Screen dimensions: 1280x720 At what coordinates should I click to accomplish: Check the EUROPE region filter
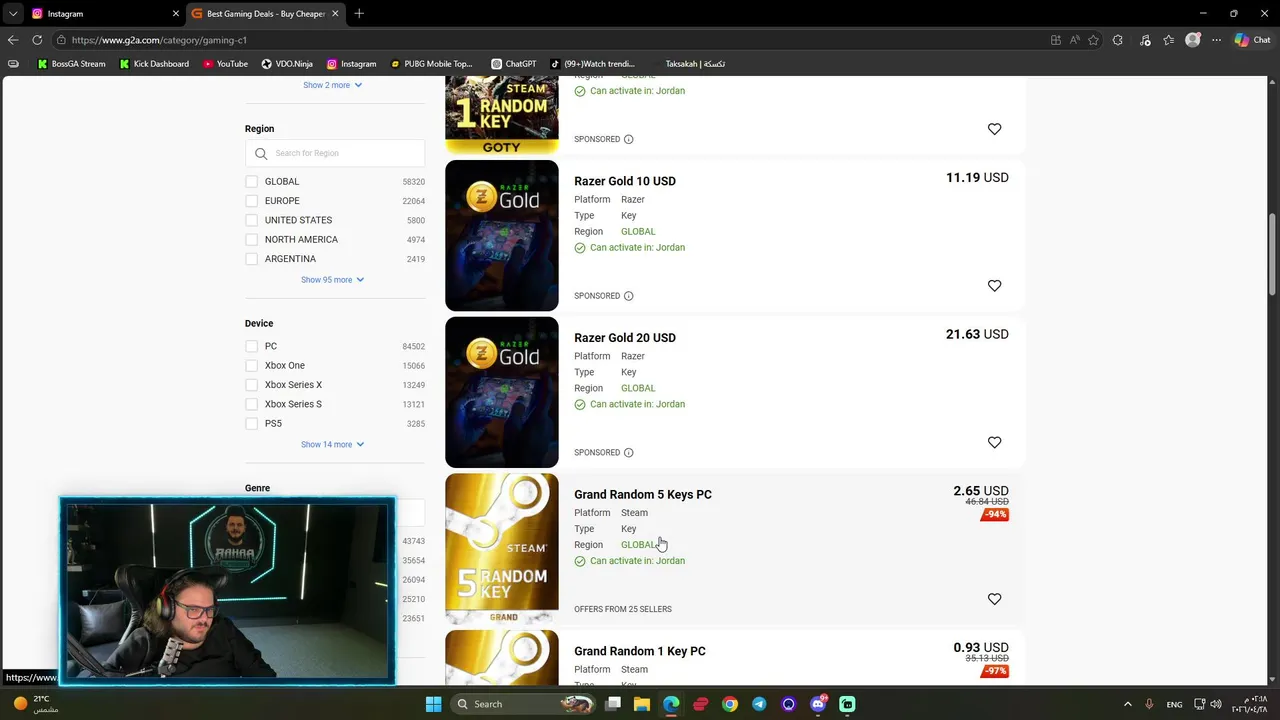click(252, 201)
